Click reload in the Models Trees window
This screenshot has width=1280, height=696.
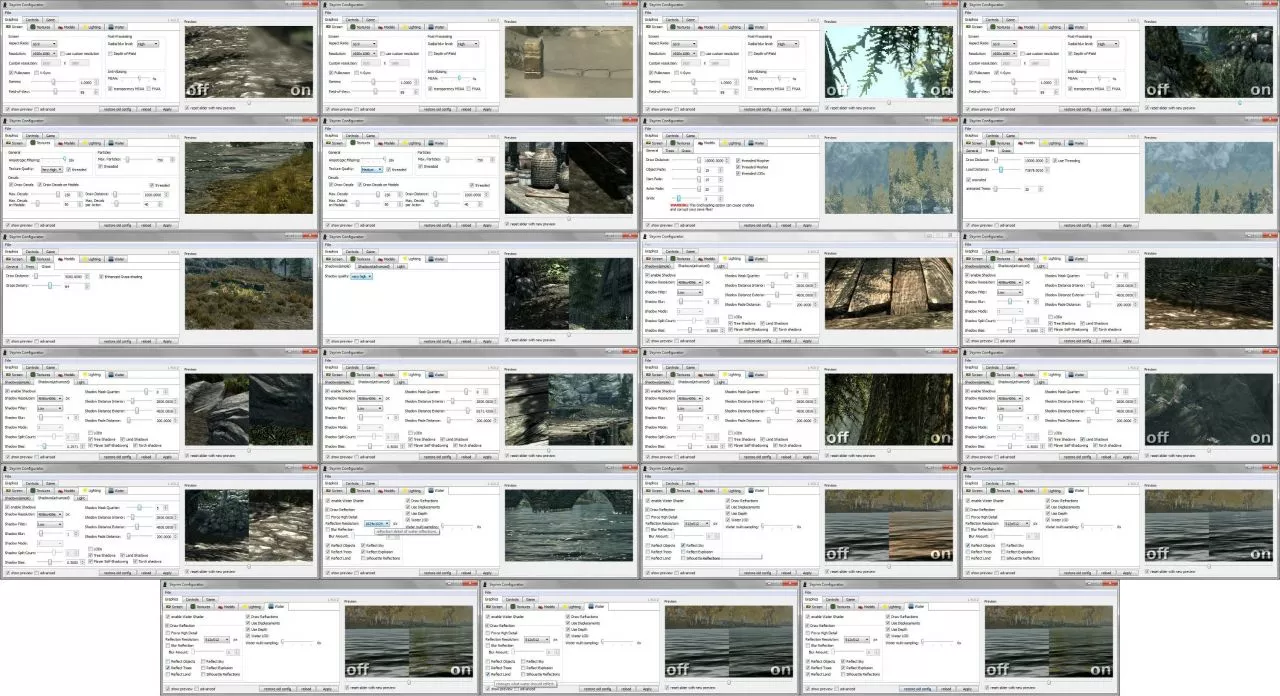point(1106,225)
